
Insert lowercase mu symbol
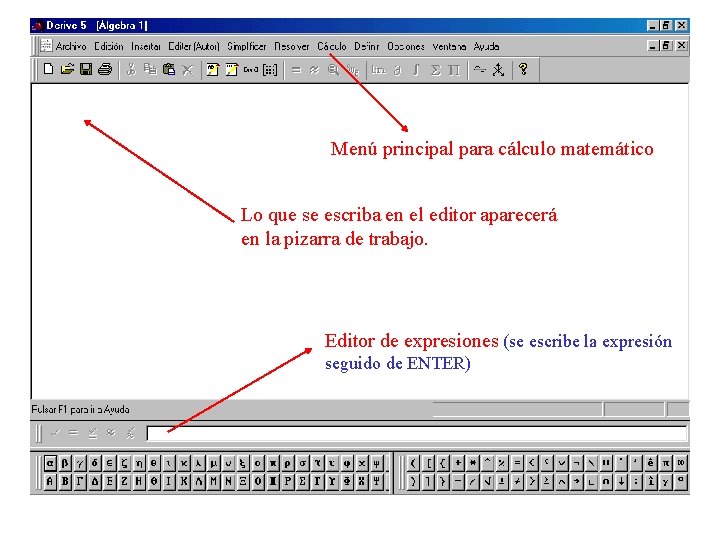tap(214, 463)
